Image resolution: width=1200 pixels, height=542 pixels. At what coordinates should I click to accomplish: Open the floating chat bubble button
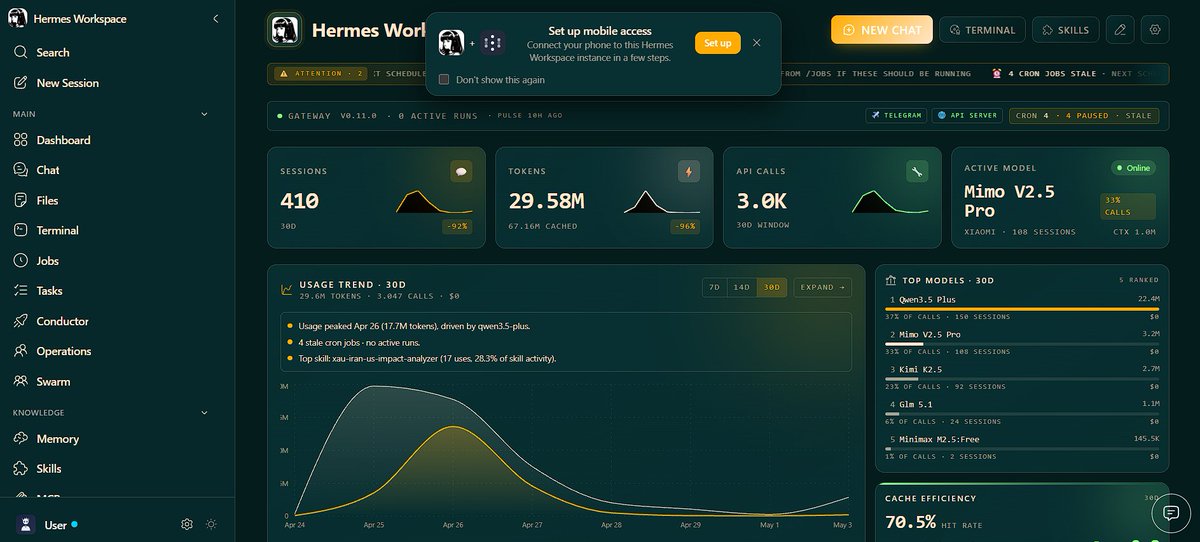pyautogui.click(x=1170, y=512)
